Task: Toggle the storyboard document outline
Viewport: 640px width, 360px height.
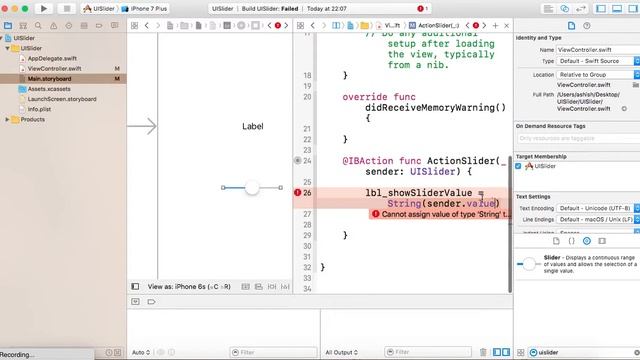Action: 135,287
